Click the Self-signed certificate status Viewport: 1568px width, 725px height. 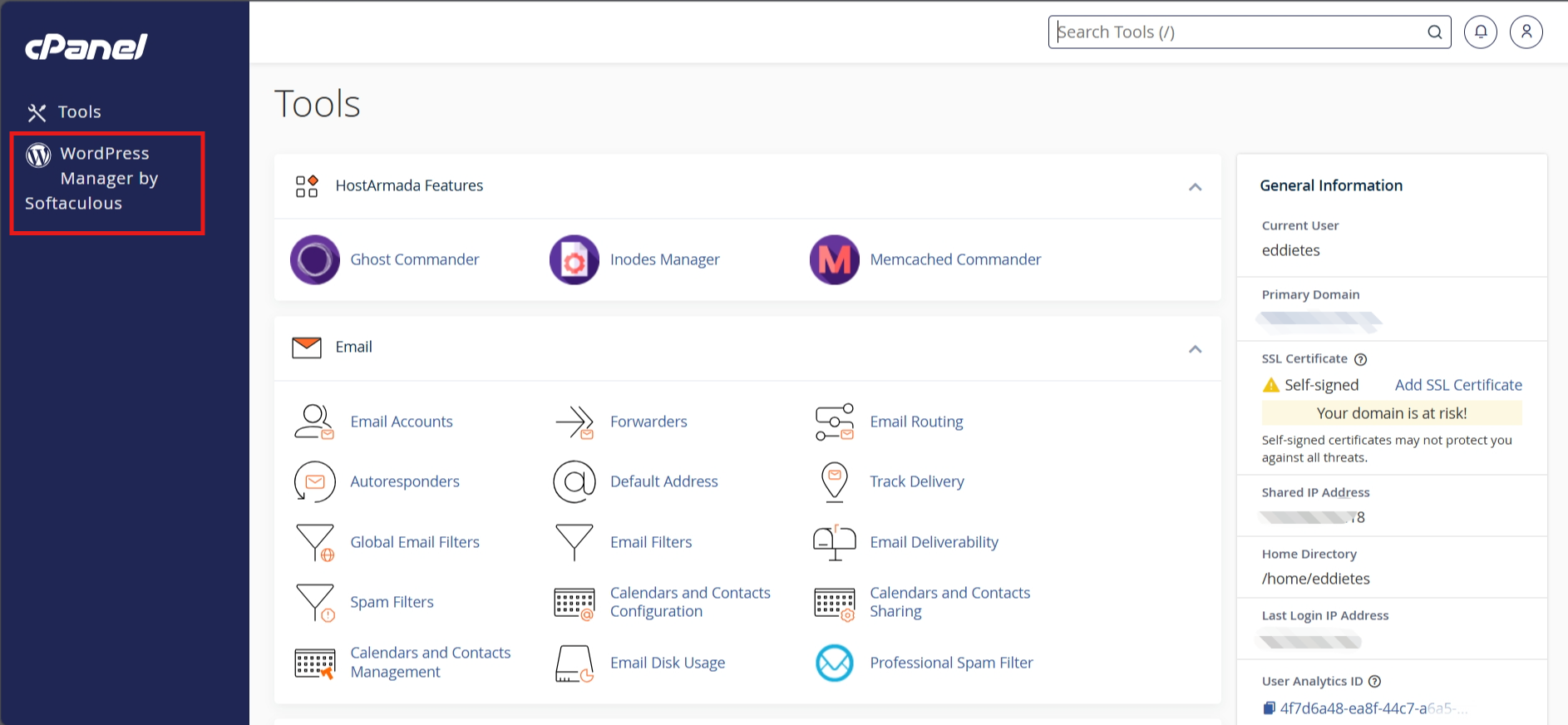pos(1321,385)
